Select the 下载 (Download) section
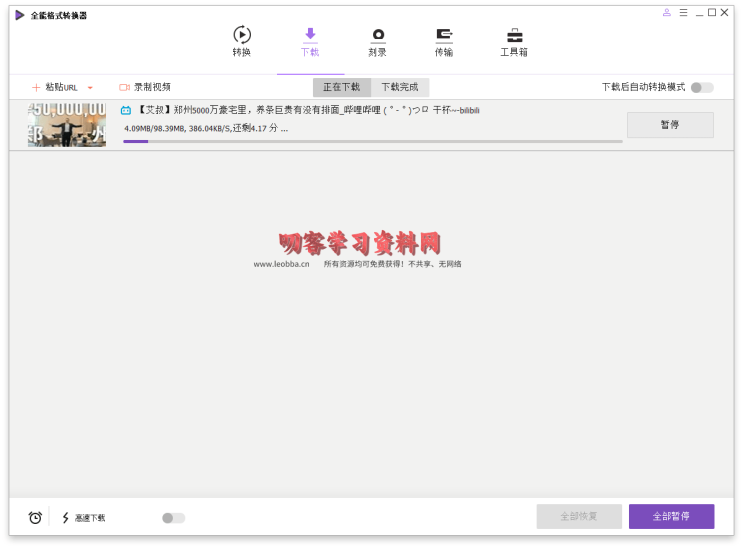743x550 pixels. pos(310,41)
